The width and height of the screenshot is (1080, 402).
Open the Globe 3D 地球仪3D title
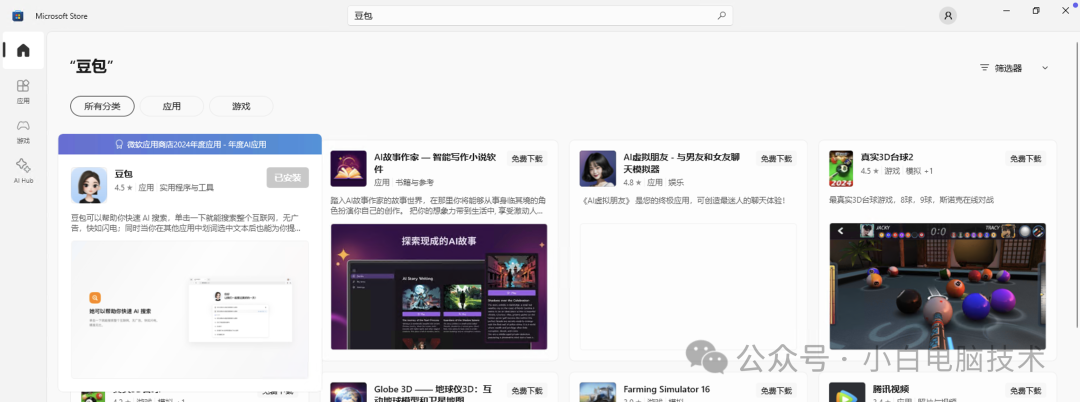(x=433, y=394)
